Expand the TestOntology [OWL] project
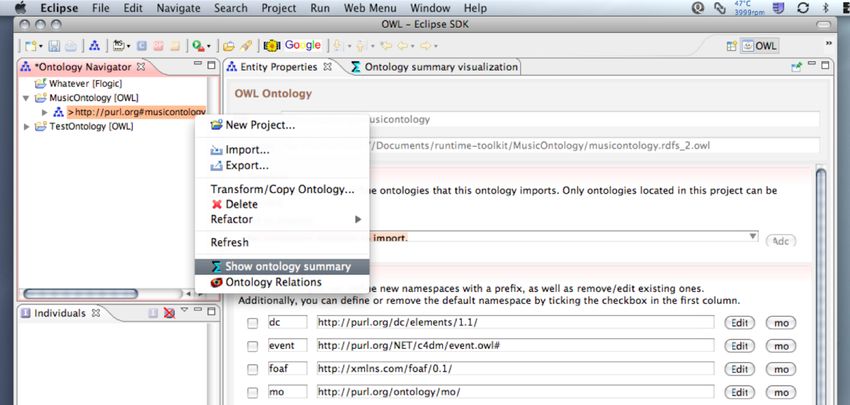This screenshot has height=405, width=850. (25, 126)
